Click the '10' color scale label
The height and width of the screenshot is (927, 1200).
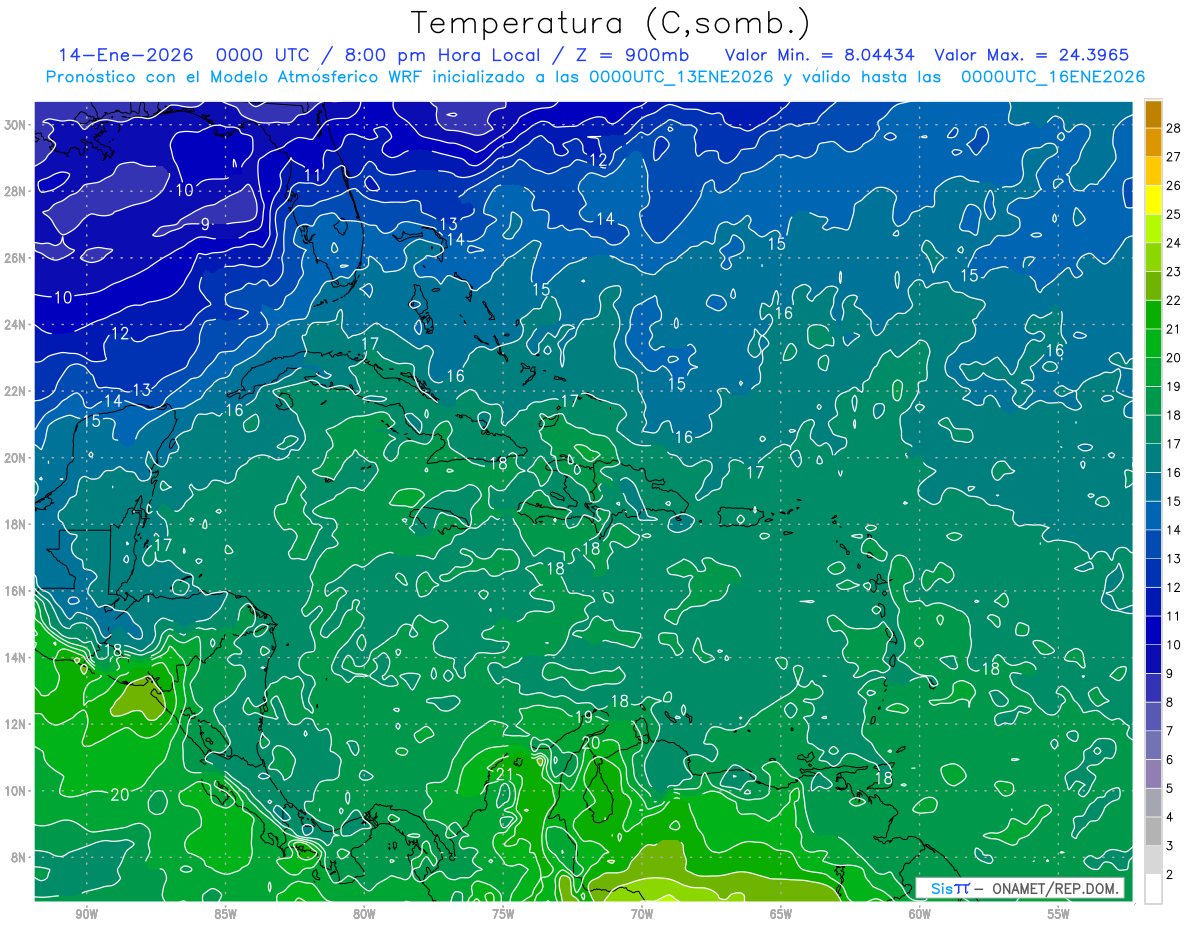coord(1174,645)
